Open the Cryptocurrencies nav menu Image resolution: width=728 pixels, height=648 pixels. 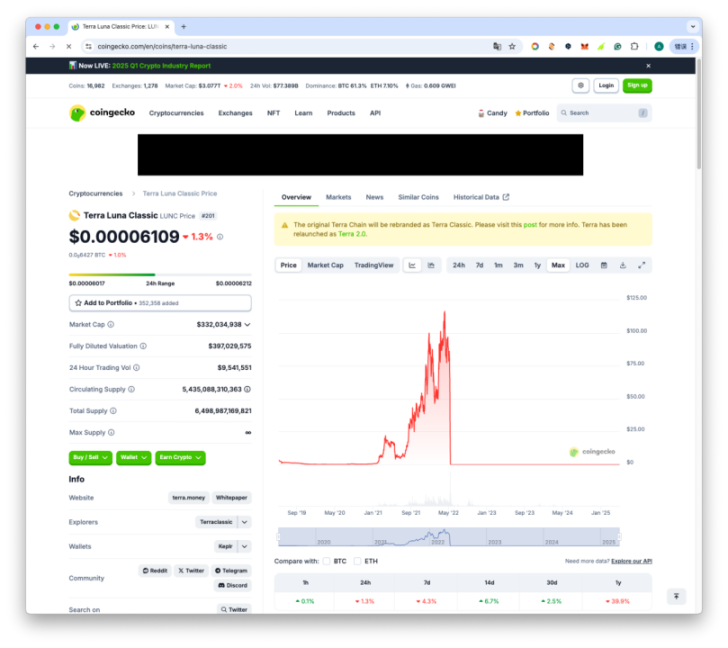[x=176, y=113]
